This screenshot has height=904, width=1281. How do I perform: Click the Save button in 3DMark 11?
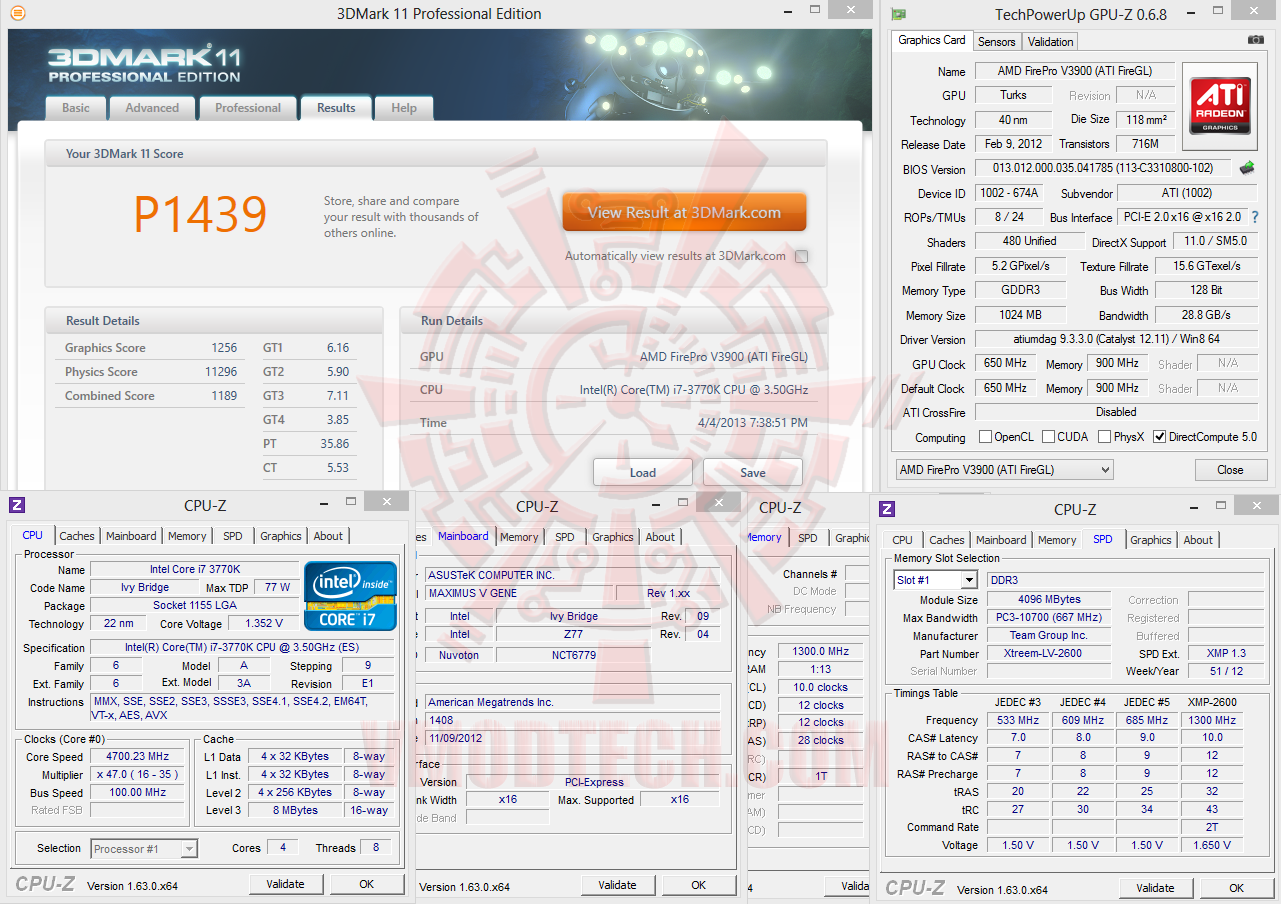[x=753, y=472]
